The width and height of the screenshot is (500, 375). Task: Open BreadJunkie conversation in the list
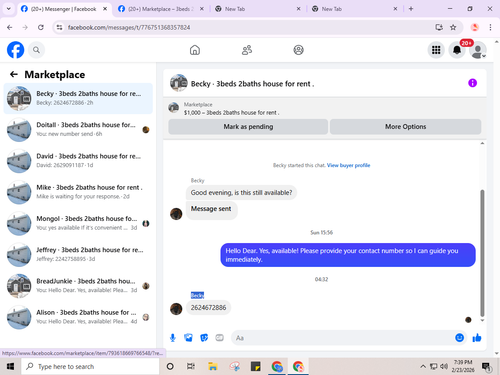click(x=78, y=286)
